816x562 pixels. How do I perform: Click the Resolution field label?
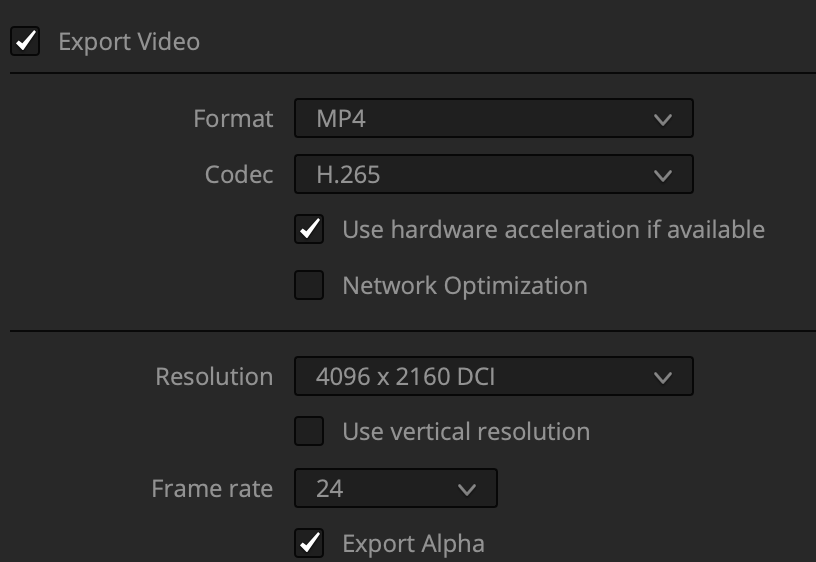(x=214, y=377)
